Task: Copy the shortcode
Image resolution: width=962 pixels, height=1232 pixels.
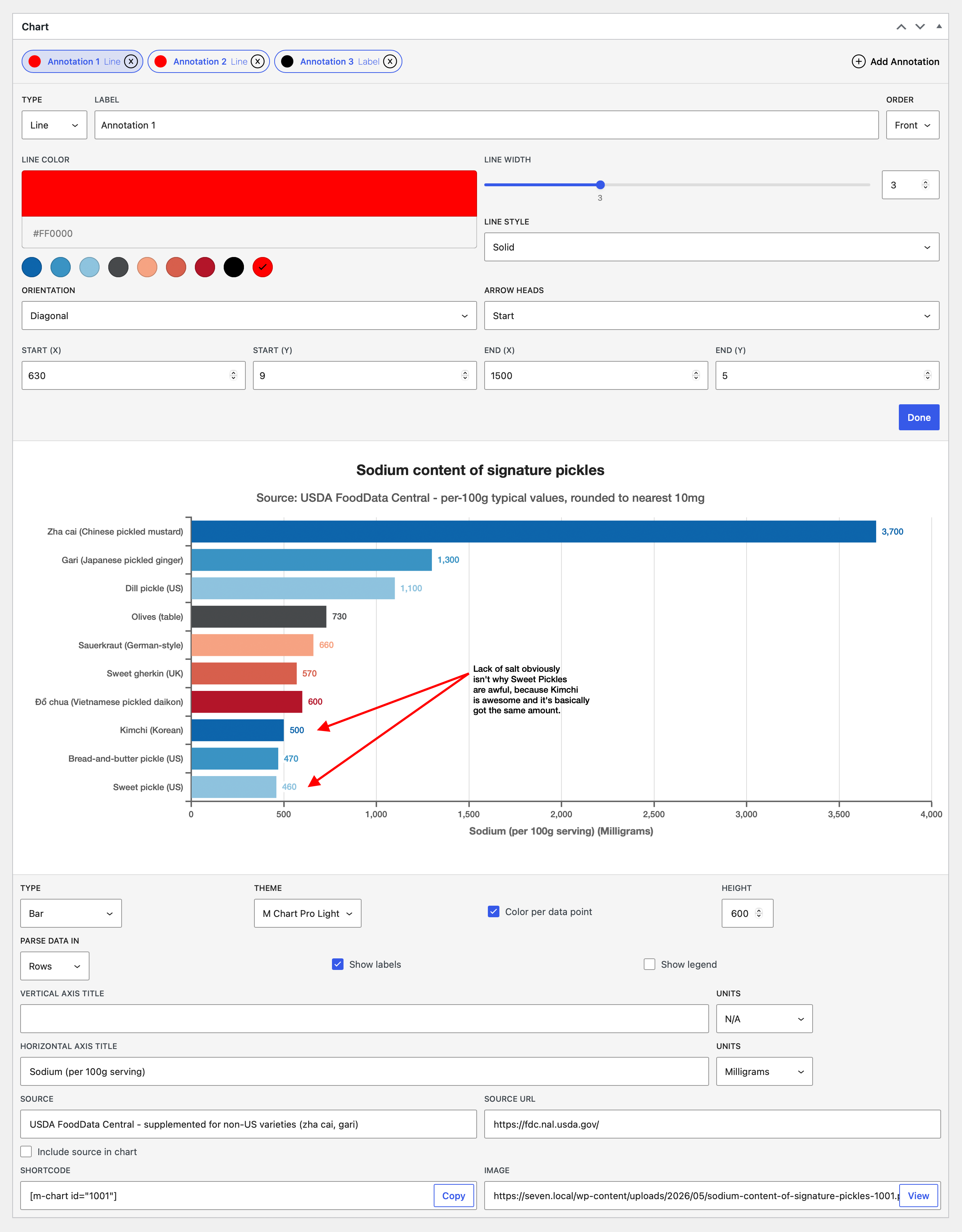Action: tap(453, 1195)
